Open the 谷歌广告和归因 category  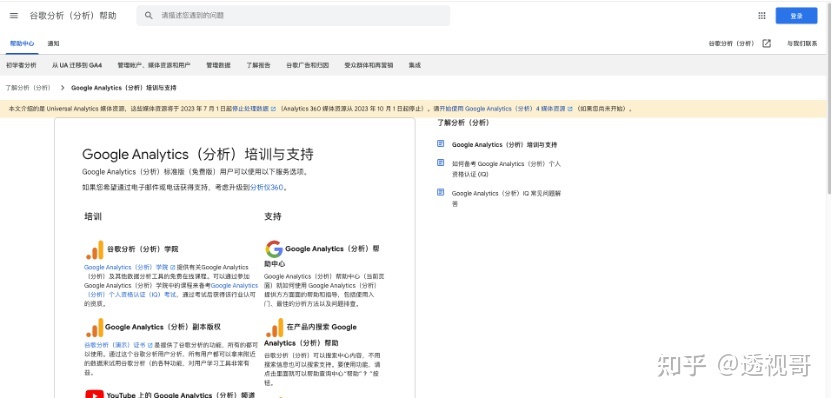pyautogui.click(x=308, y=65)
